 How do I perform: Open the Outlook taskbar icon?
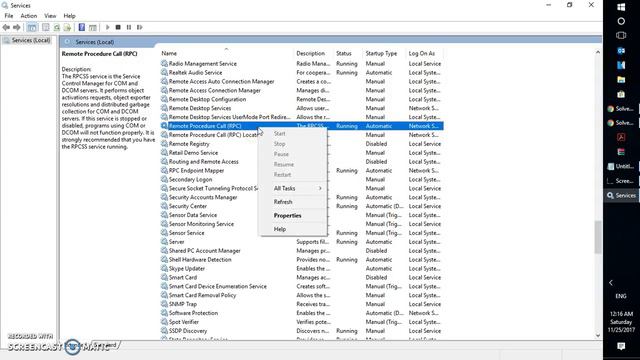(621, 51)
